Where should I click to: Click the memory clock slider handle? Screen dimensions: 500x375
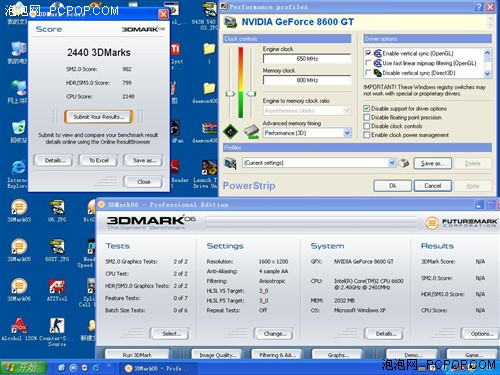point(251,94)
